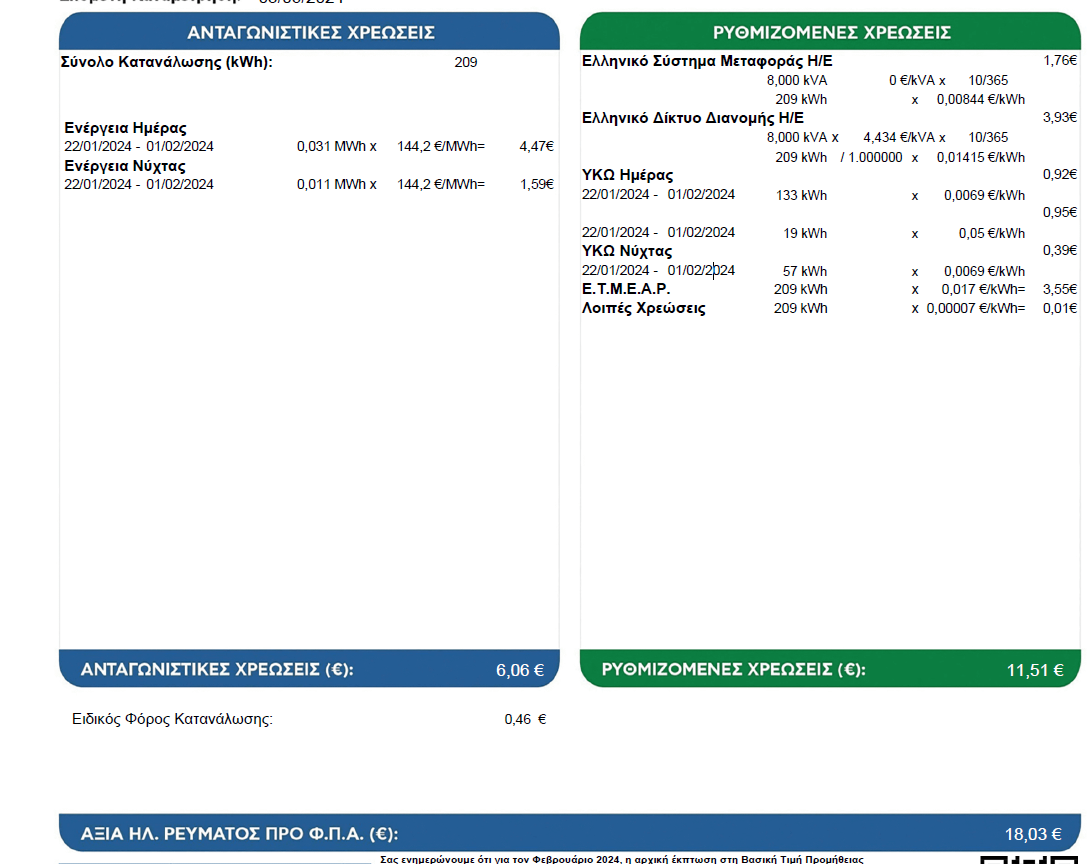Select ΡΥΘΜΙΖΟΜΕΝΕΣ ΧΡΕΩΣΕΙΣ (€): footer label
1089x864 pixels.
733,670
